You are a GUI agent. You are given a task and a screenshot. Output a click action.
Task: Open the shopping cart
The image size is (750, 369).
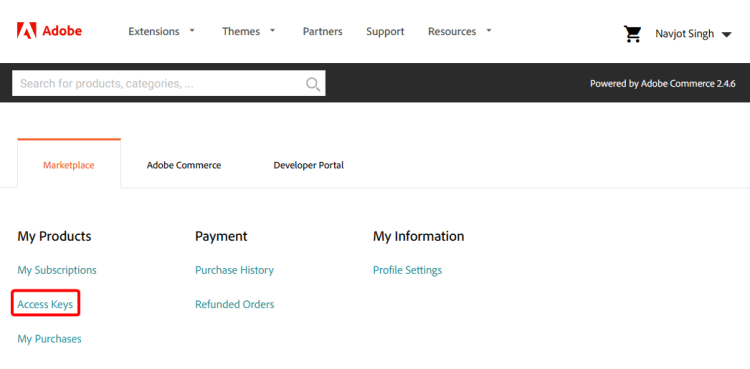[x=632, y=34]
